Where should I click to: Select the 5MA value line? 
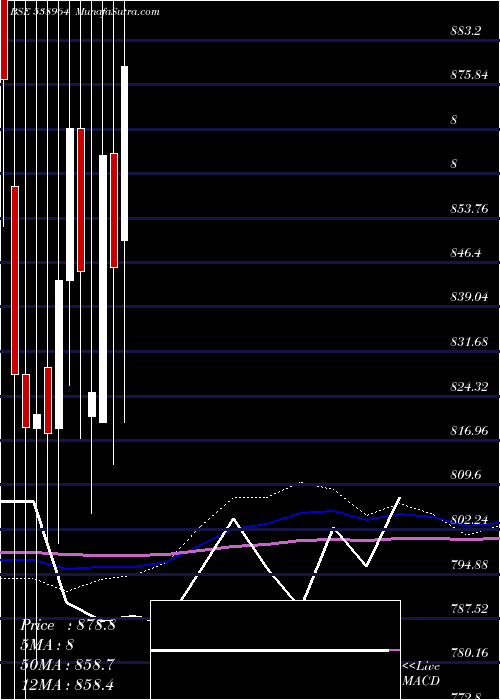(x=47, y=645)
